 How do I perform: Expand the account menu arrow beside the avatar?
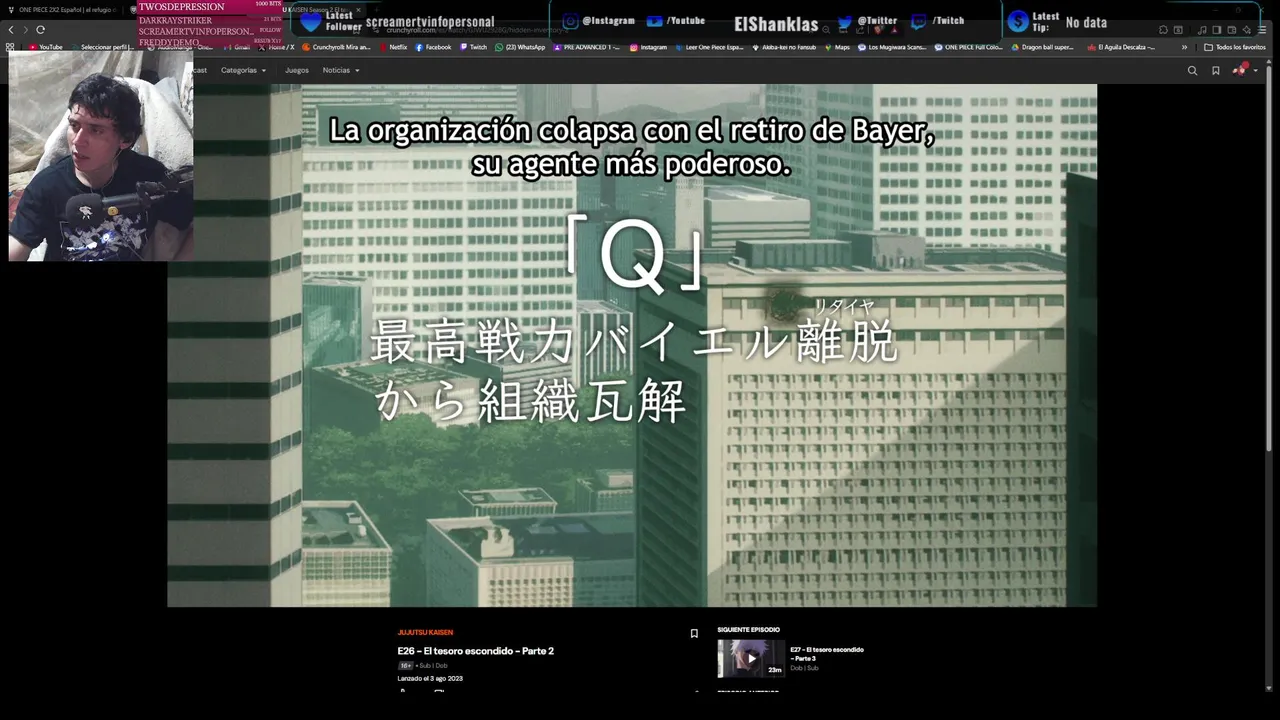[x=1256, y=70]
